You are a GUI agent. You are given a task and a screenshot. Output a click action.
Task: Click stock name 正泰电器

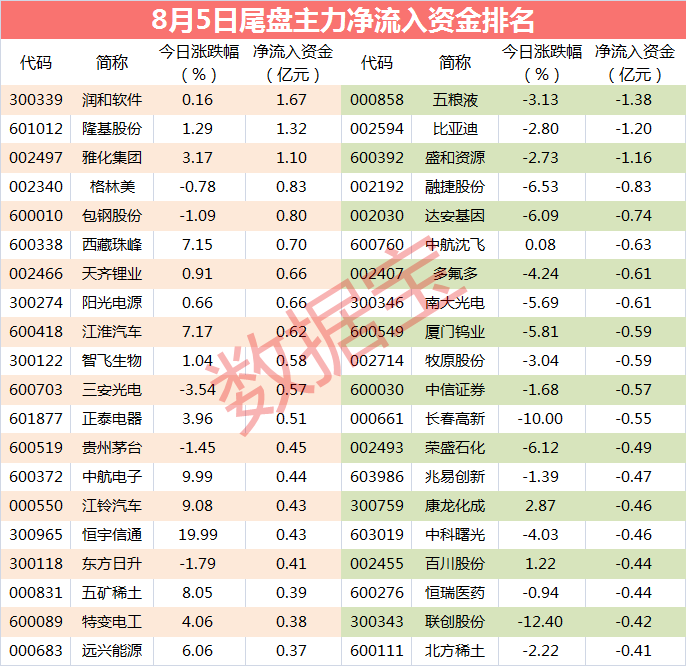coord(112,419)
